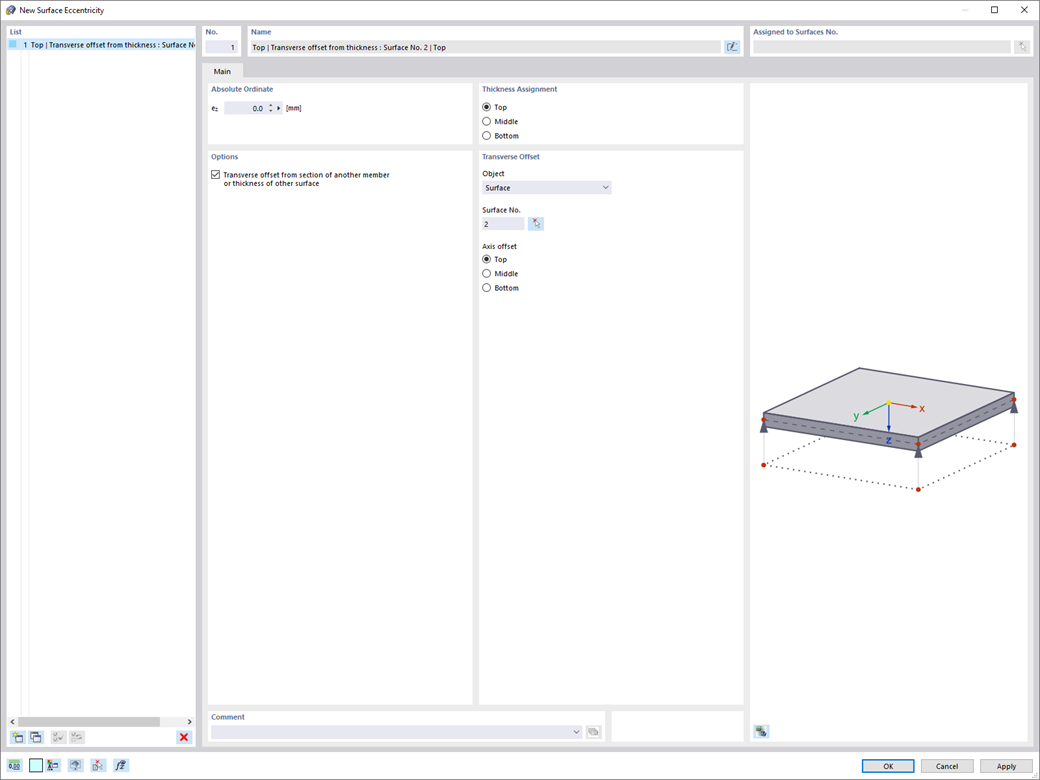Create a new eccentricity in the list

tap(17, 737)
